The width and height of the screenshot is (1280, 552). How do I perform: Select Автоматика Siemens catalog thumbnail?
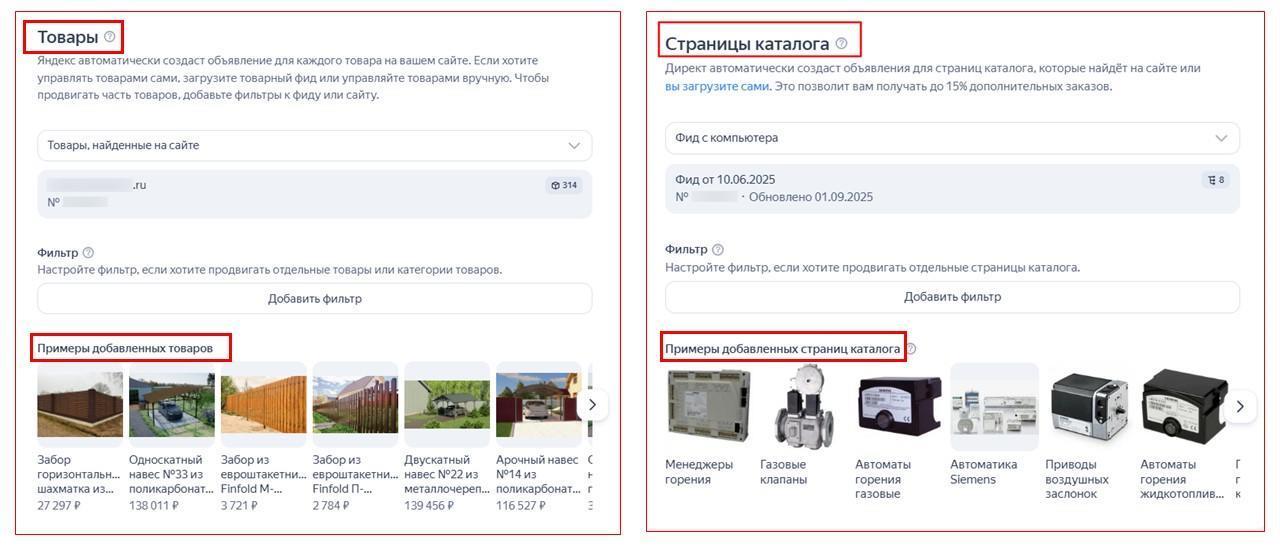[994, 406]
